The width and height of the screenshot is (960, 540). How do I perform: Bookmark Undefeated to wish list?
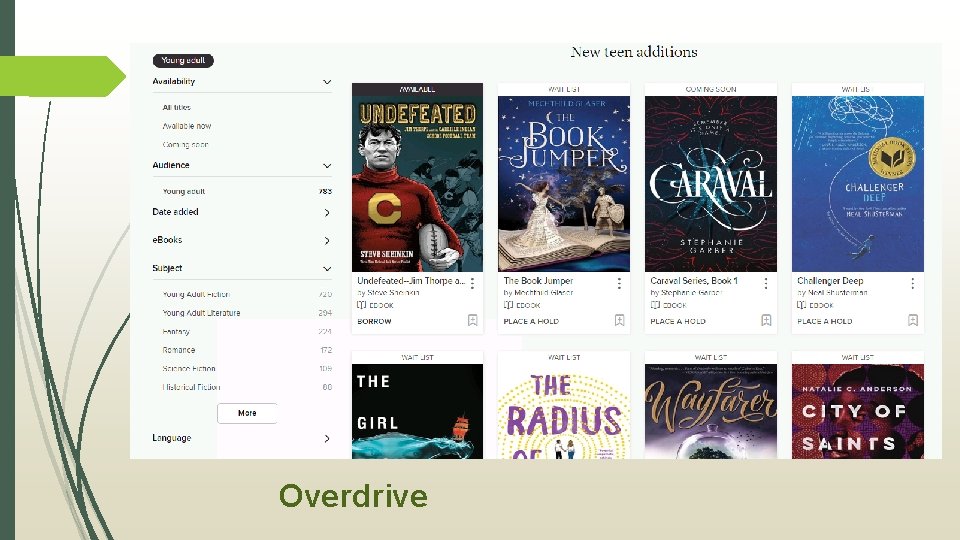[x=473, y=320]
